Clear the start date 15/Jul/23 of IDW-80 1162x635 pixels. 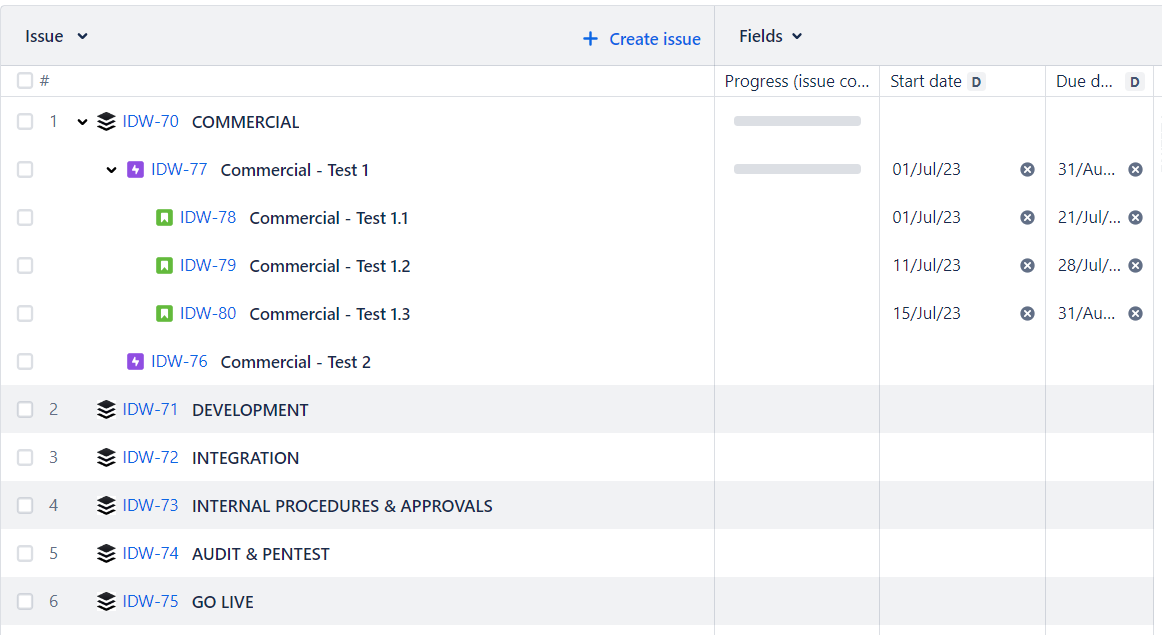click(1027, 313)
